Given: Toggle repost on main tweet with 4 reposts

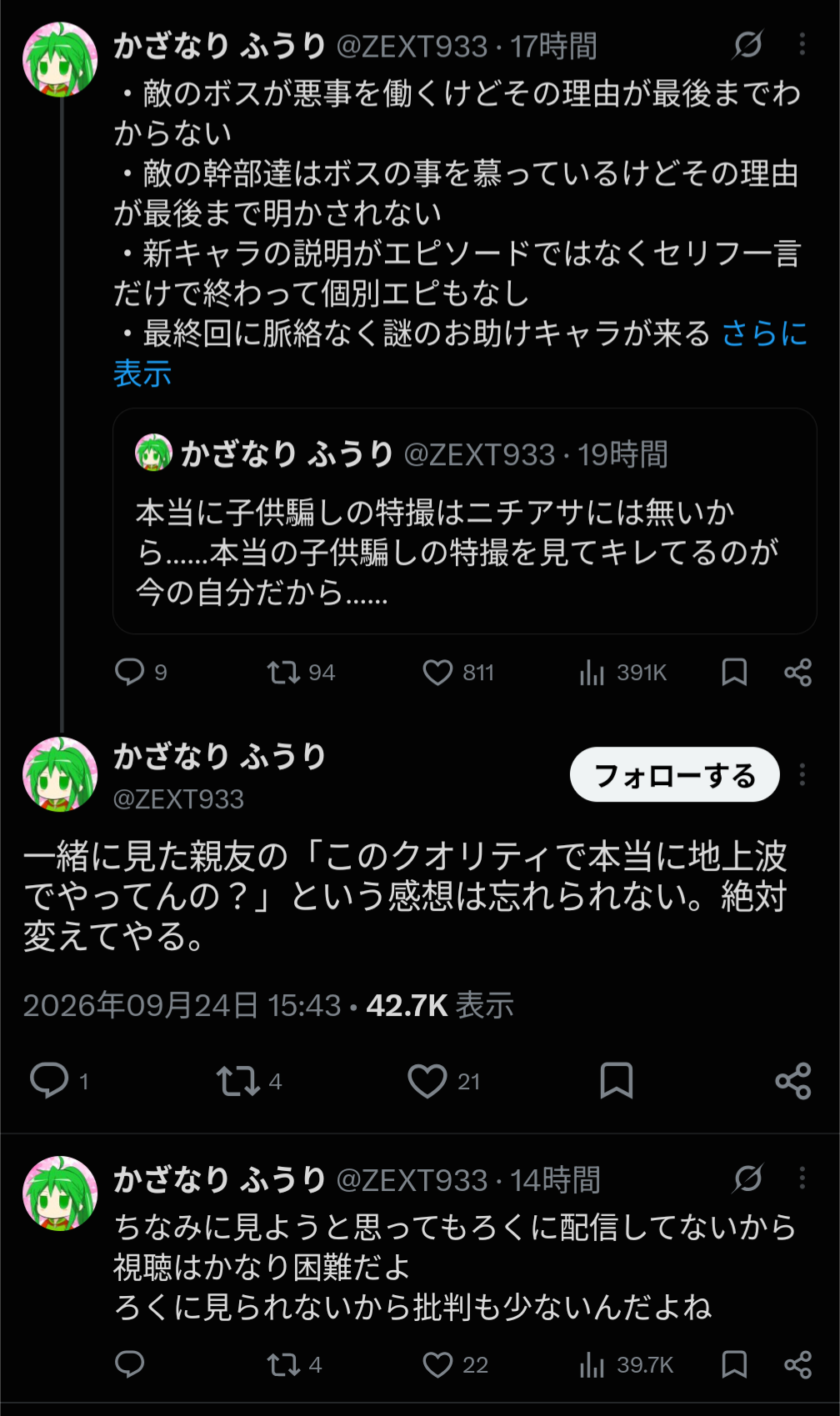Looking at the screenshot, I should 249,1081.
